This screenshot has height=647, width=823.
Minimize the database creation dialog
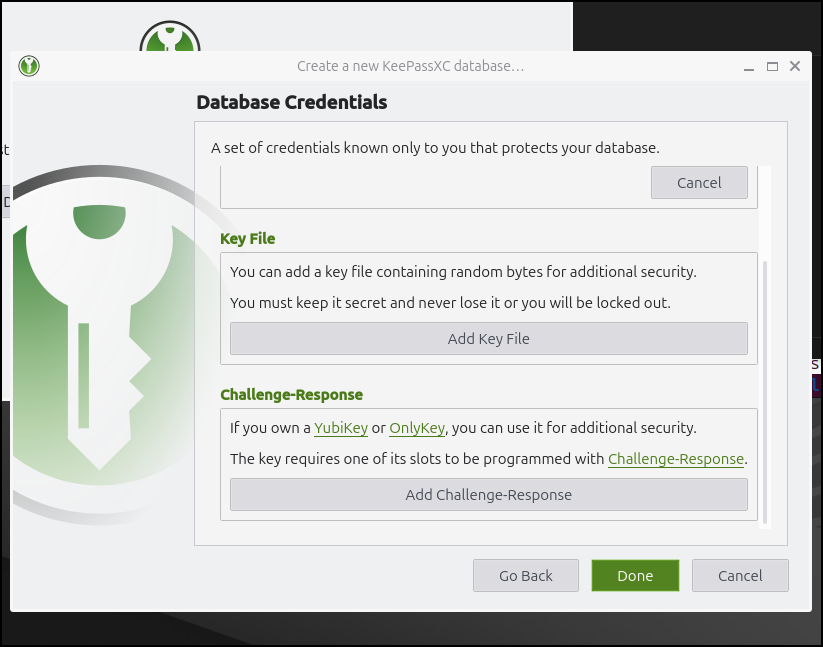(x=748, y=66)
